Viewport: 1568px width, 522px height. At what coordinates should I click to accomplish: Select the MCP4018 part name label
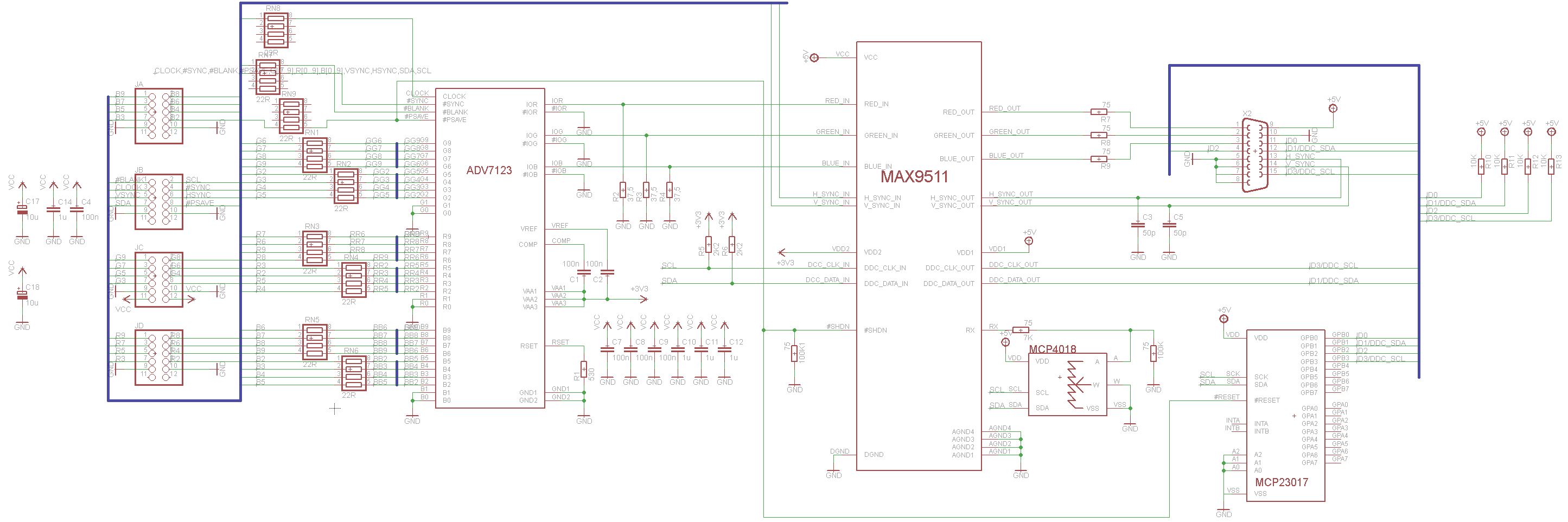point(1053,349)
